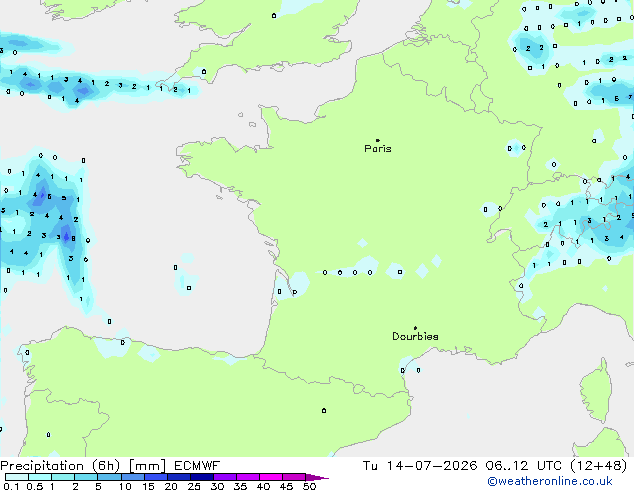Click the ECMWF model label
This screenshot has width=634, height=490.
(197, 466)
